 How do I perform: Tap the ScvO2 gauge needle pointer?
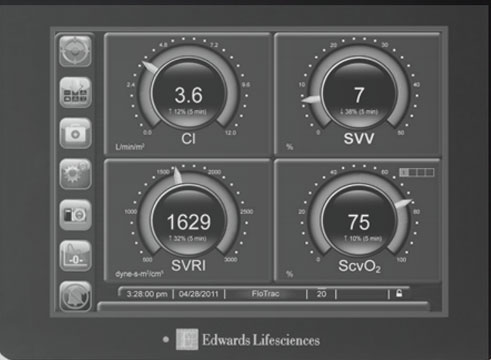click(404, 203)
